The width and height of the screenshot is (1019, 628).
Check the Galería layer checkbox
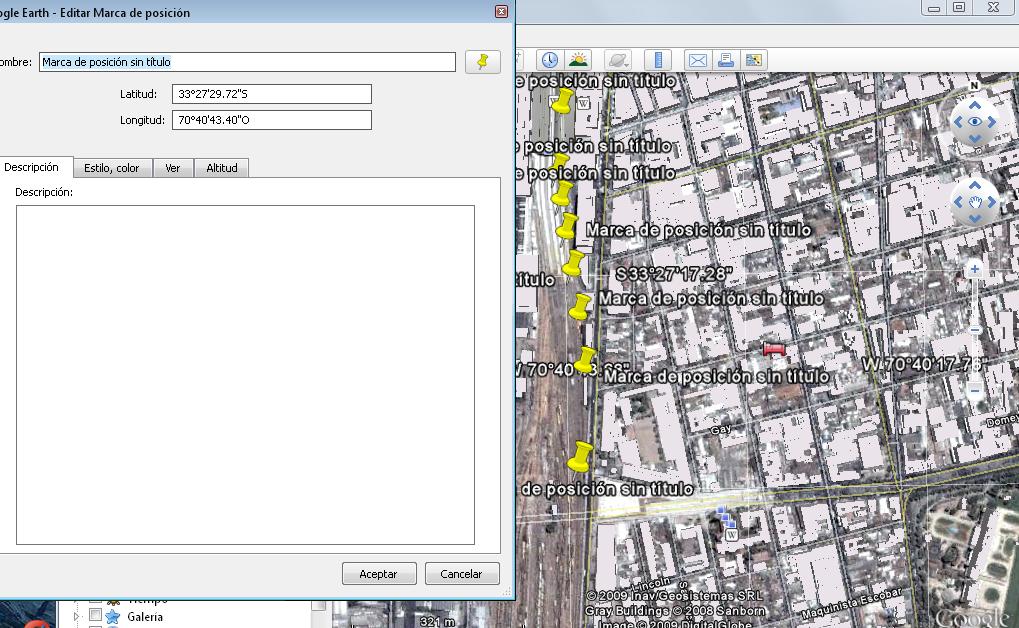click(x=96, y=616)
